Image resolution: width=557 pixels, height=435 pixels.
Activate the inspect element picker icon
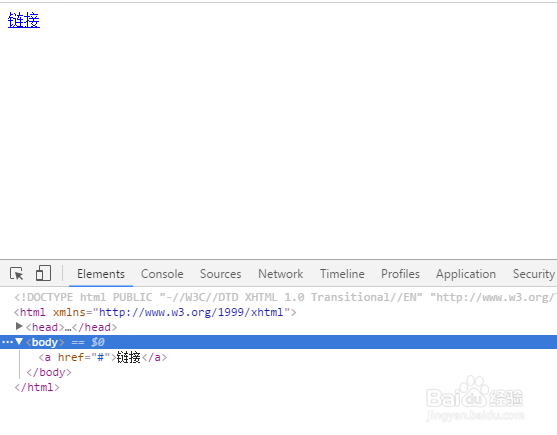tap(16, 274)
